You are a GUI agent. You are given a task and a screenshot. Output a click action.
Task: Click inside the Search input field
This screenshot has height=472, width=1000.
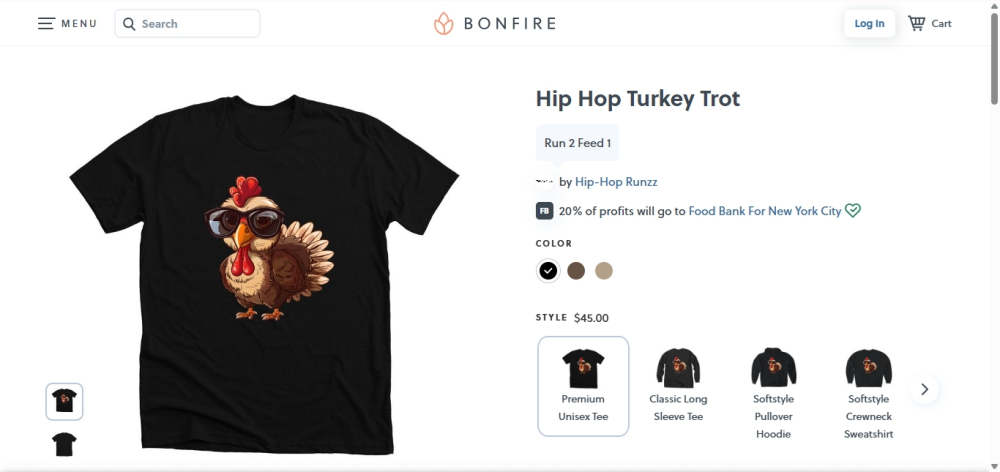coord(188,24)
